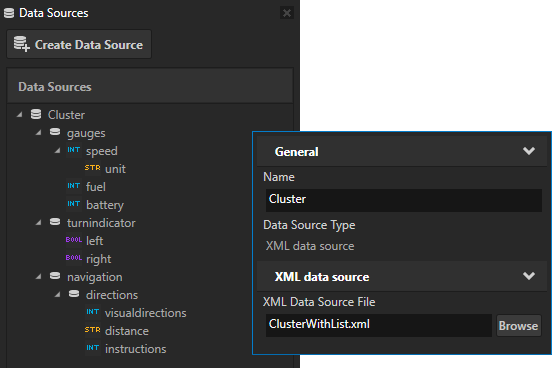The image size is (552, 368).
Task: Collapse the directions node
Action: pos(57,295)
